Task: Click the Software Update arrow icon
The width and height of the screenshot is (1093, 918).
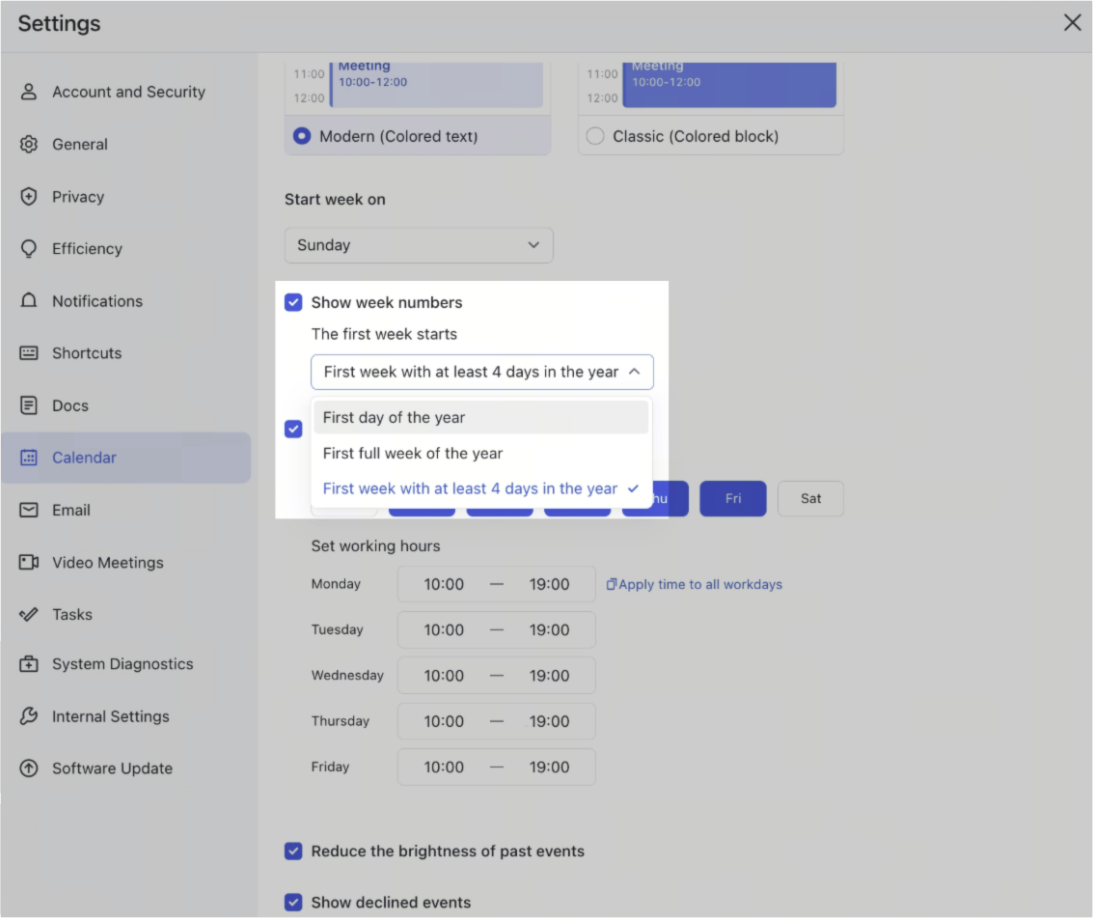Action: coord(27,768)
